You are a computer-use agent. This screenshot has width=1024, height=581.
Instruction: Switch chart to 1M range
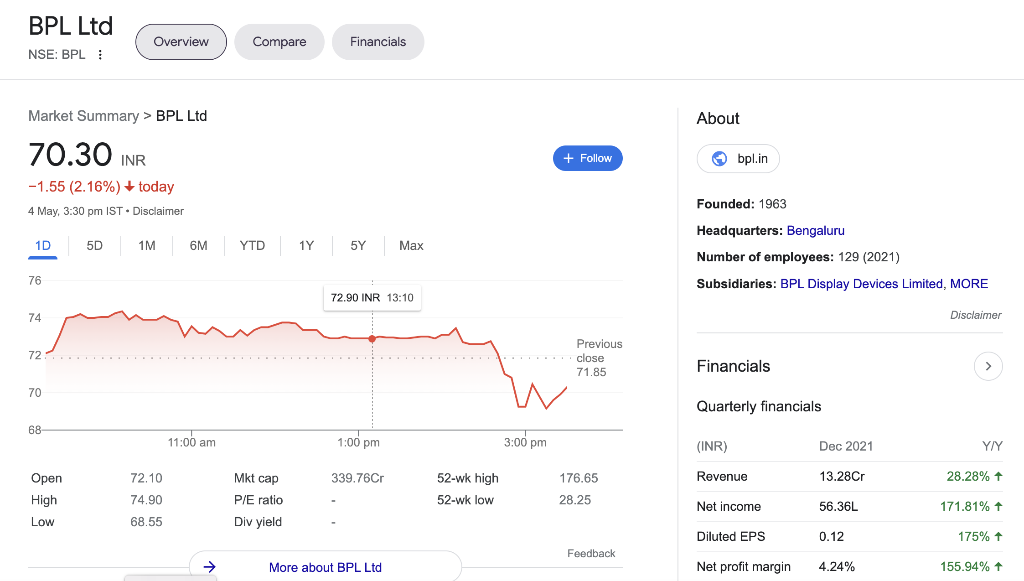[x=147, y=245]
